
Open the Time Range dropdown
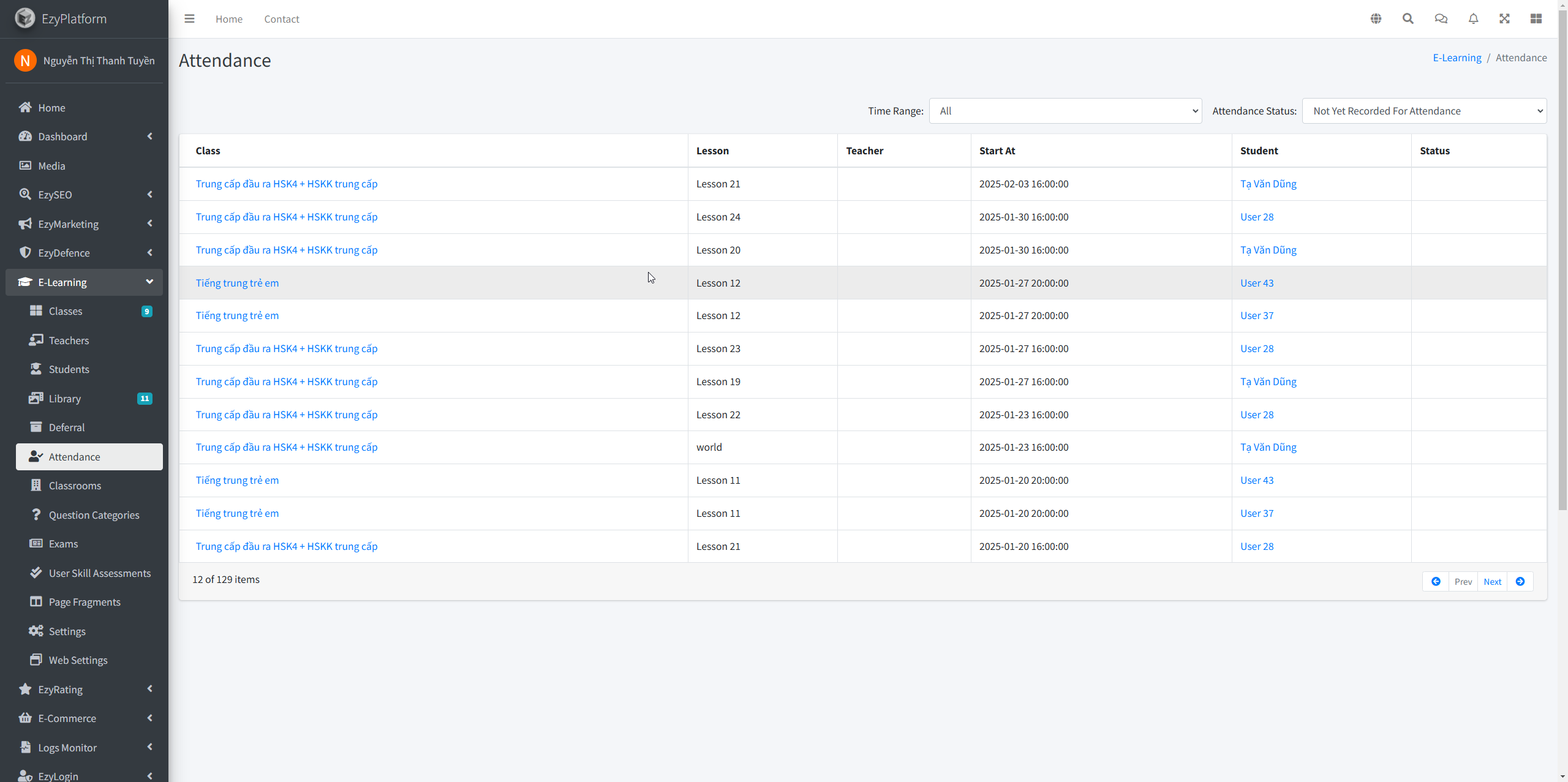coord(1065,111)
